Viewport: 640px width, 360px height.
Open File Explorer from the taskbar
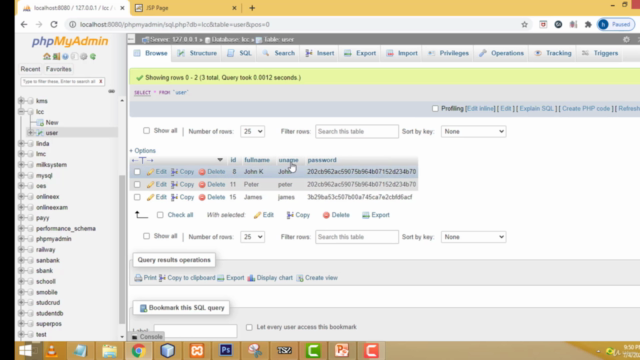pos(109,351)
